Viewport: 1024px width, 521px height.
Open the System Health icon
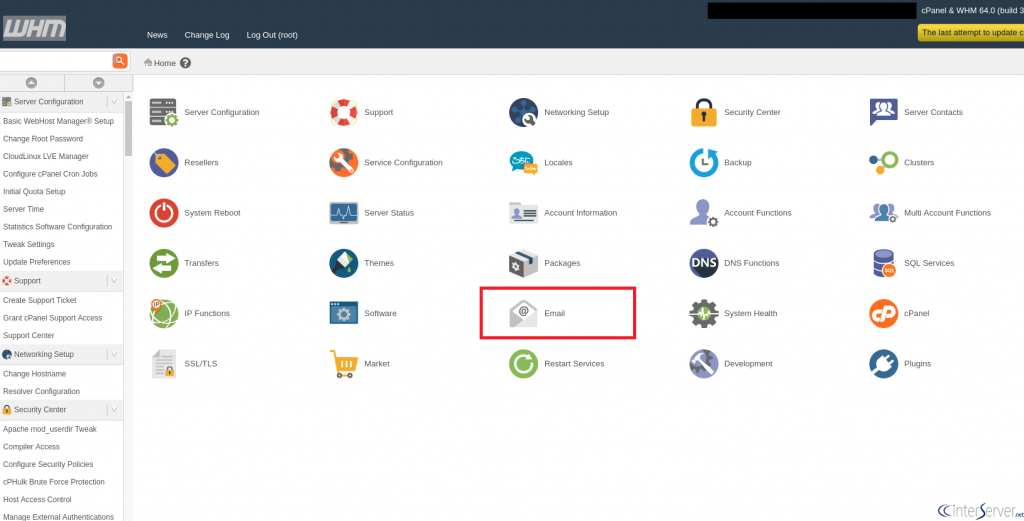click(x=704, y=313)
